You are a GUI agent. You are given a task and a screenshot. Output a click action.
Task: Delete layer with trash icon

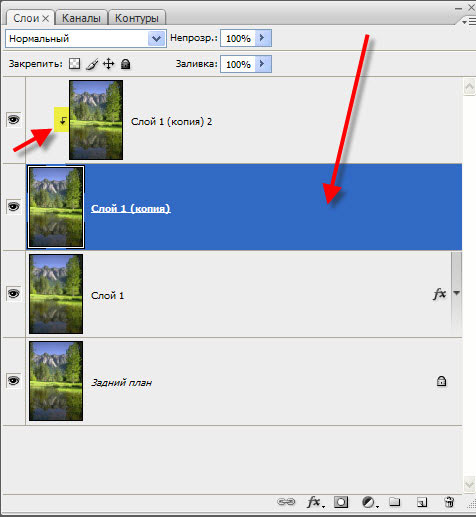tap(449, 502)
